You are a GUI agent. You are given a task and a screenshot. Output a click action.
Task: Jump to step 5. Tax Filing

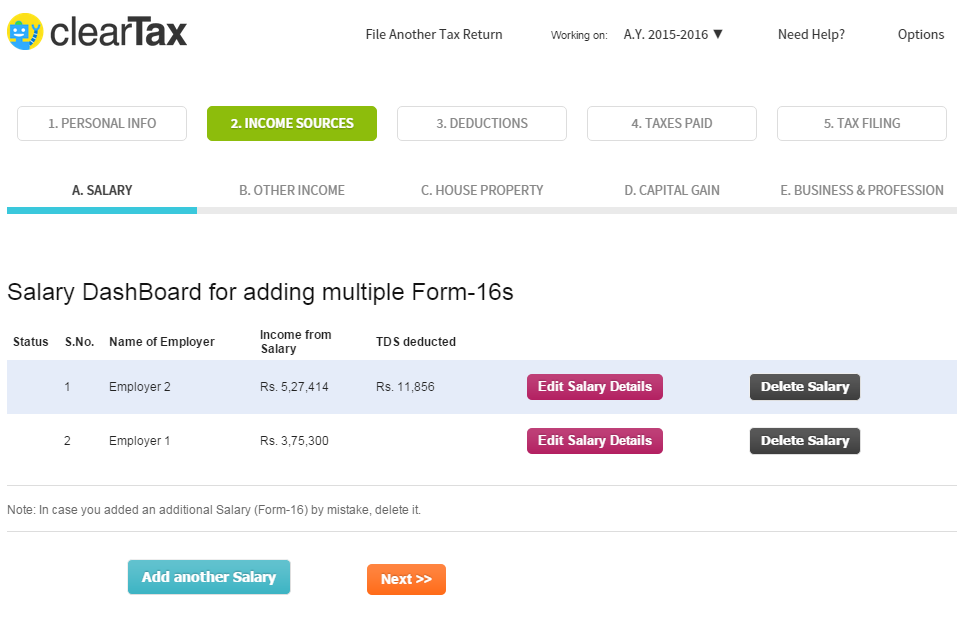pyautogui.click(x=862, y=123)
